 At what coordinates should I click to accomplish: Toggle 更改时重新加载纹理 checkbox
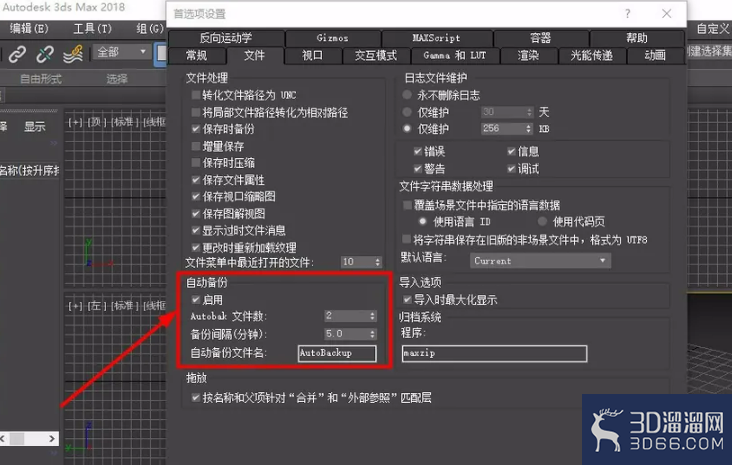[x=196, y=247]
